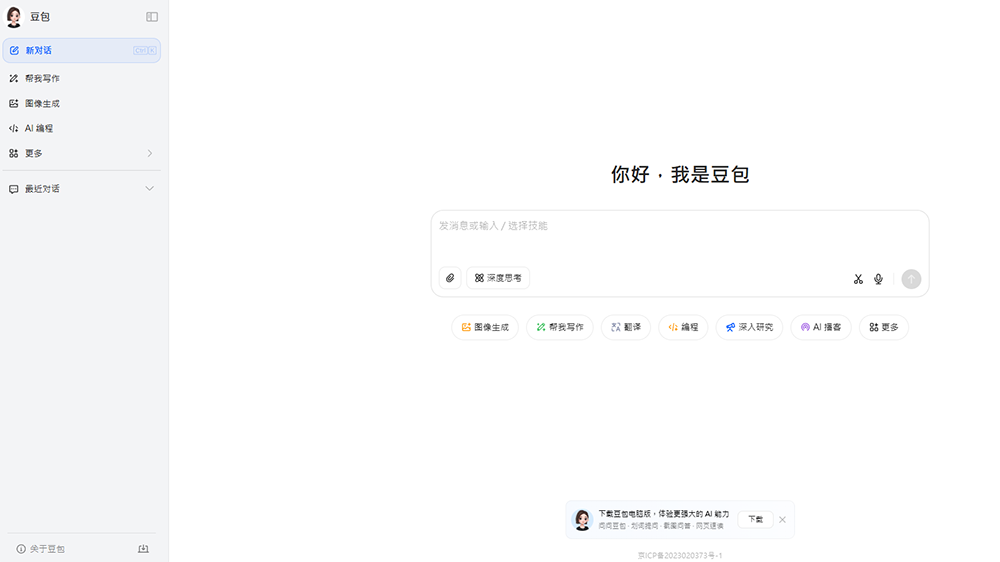Select the 编程 skill chip
Image resolution: width=1000 pixels, height=562 pixels.
683,327
